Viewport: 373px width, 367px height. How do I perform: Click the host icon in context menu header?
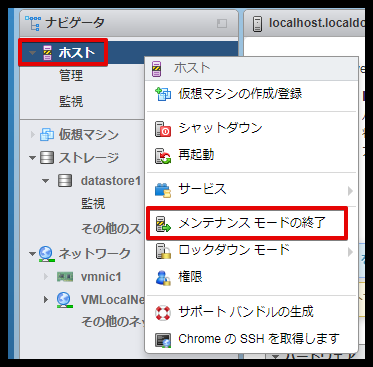click(157, 69)
